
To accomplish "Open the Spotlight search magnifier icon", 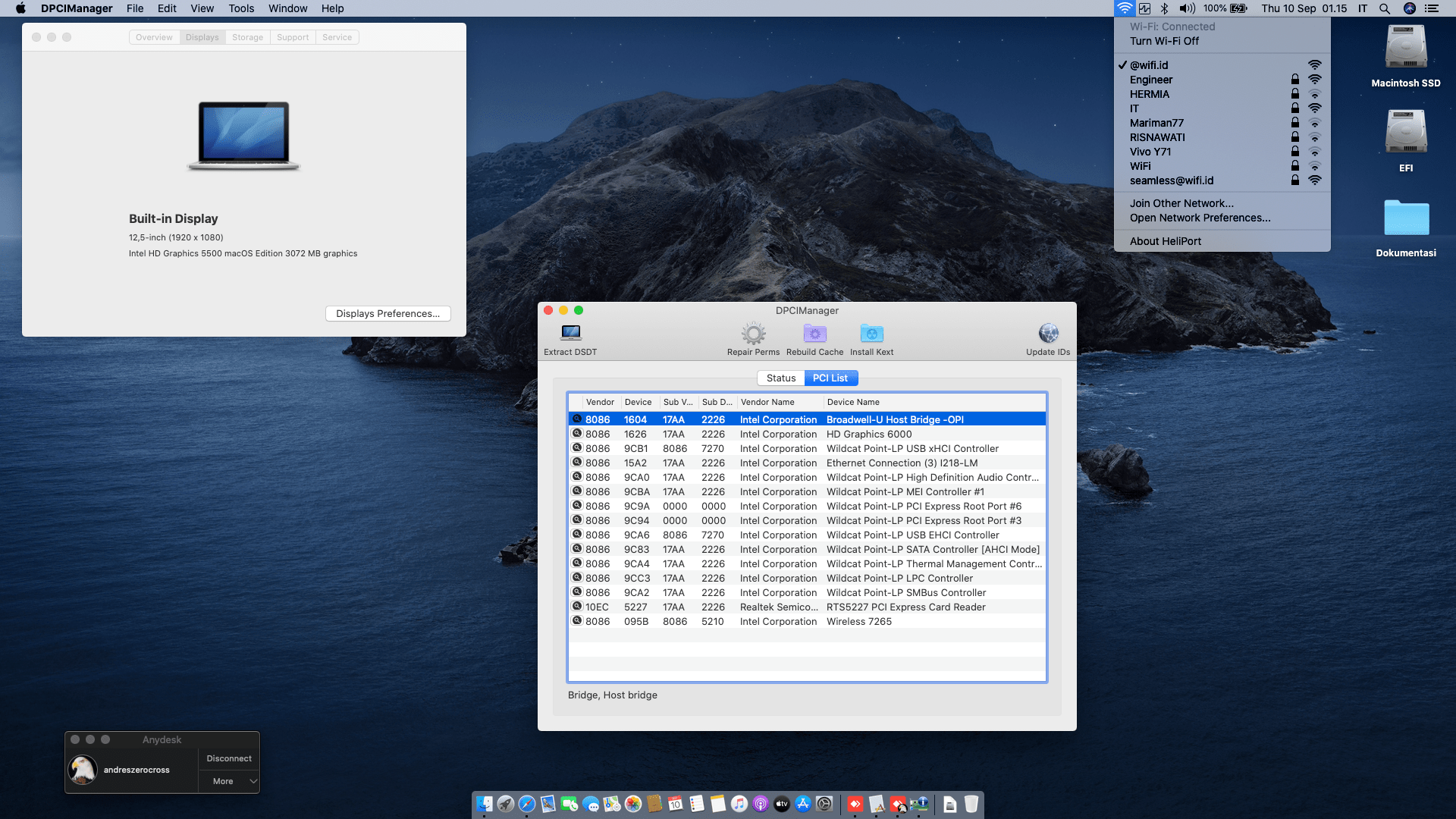I will (x=1384, y=8).
